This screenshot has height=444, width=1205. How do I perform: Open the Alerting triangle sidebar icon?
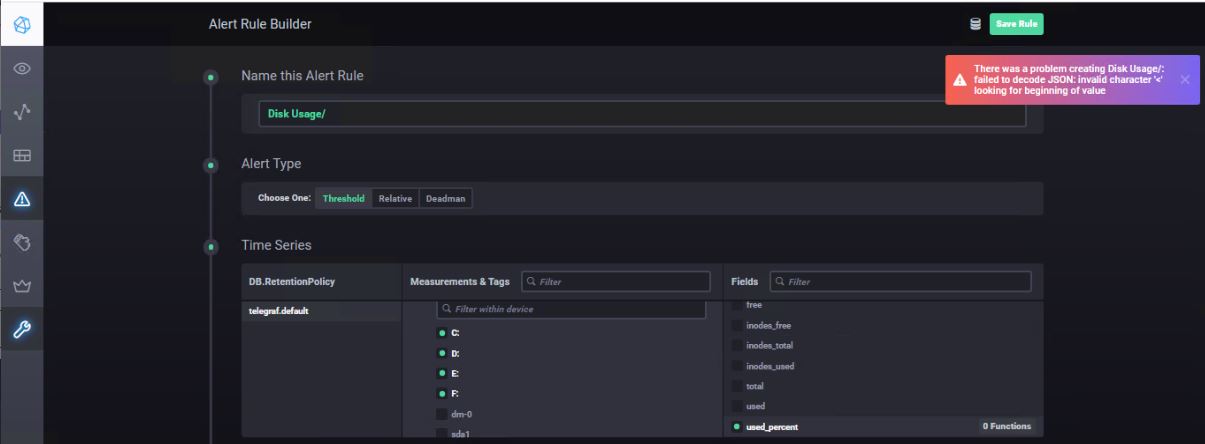[22, 198]
